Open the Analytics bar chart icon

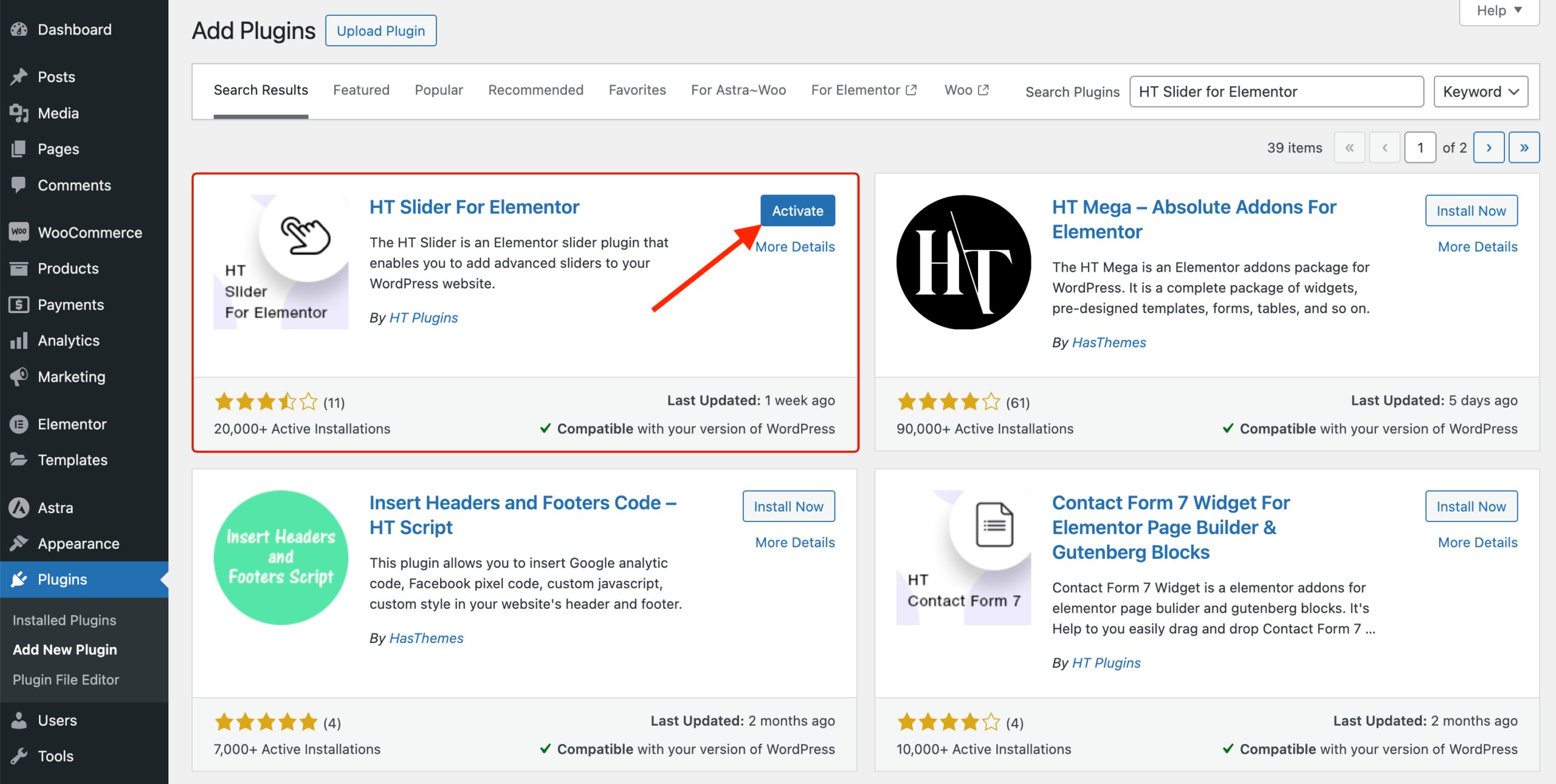click(19, 340)
